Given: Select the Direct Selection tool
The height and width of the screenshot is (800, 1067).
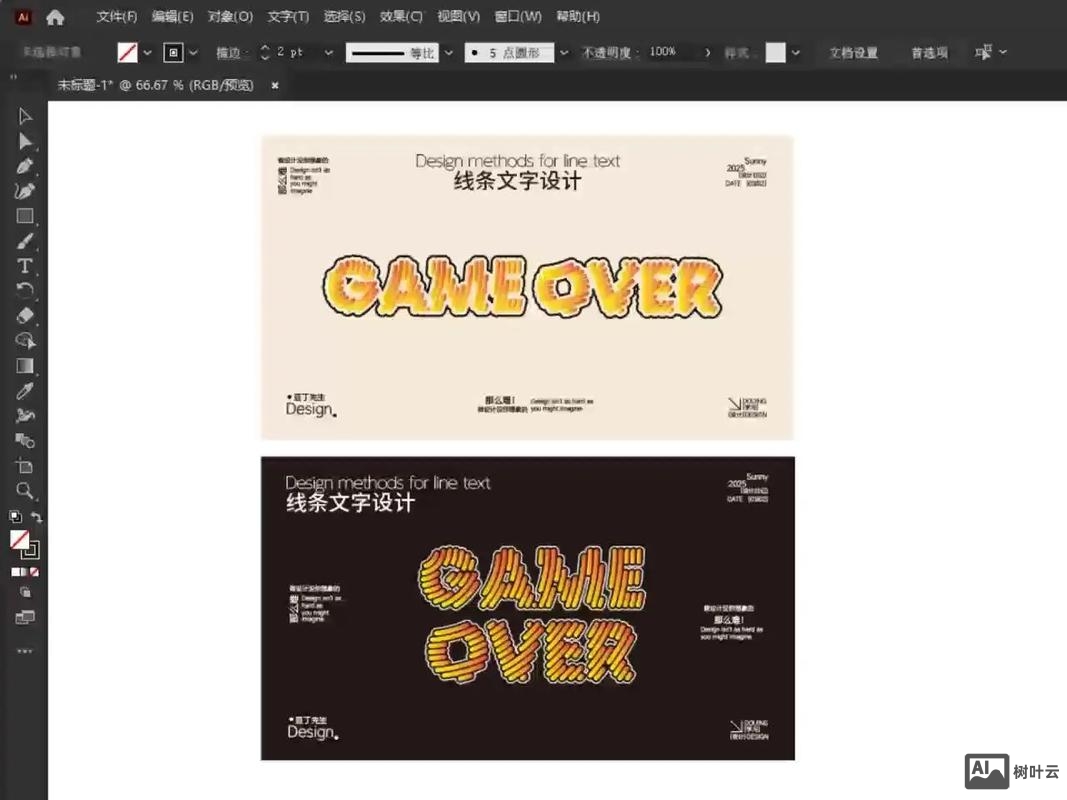Looking at the screenshot, I should [x=27, y=141].
